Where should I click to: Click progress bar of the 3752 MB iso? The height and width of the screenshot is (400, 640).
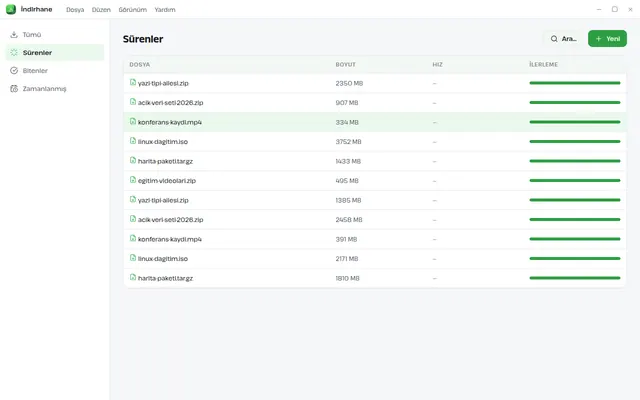[x=575, y=142]
